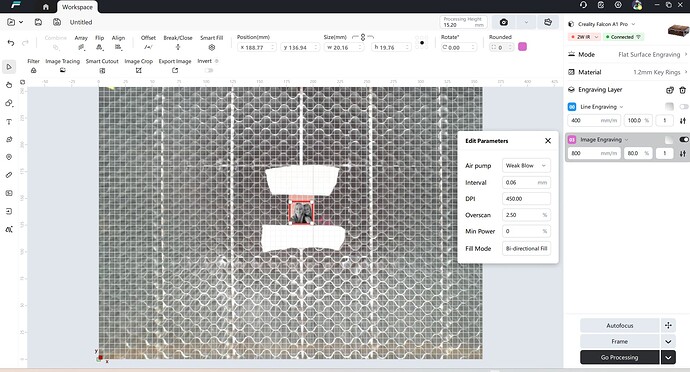Click the DPI value field
This screenshot has height=372, width=690.
[x=526, y=199]
